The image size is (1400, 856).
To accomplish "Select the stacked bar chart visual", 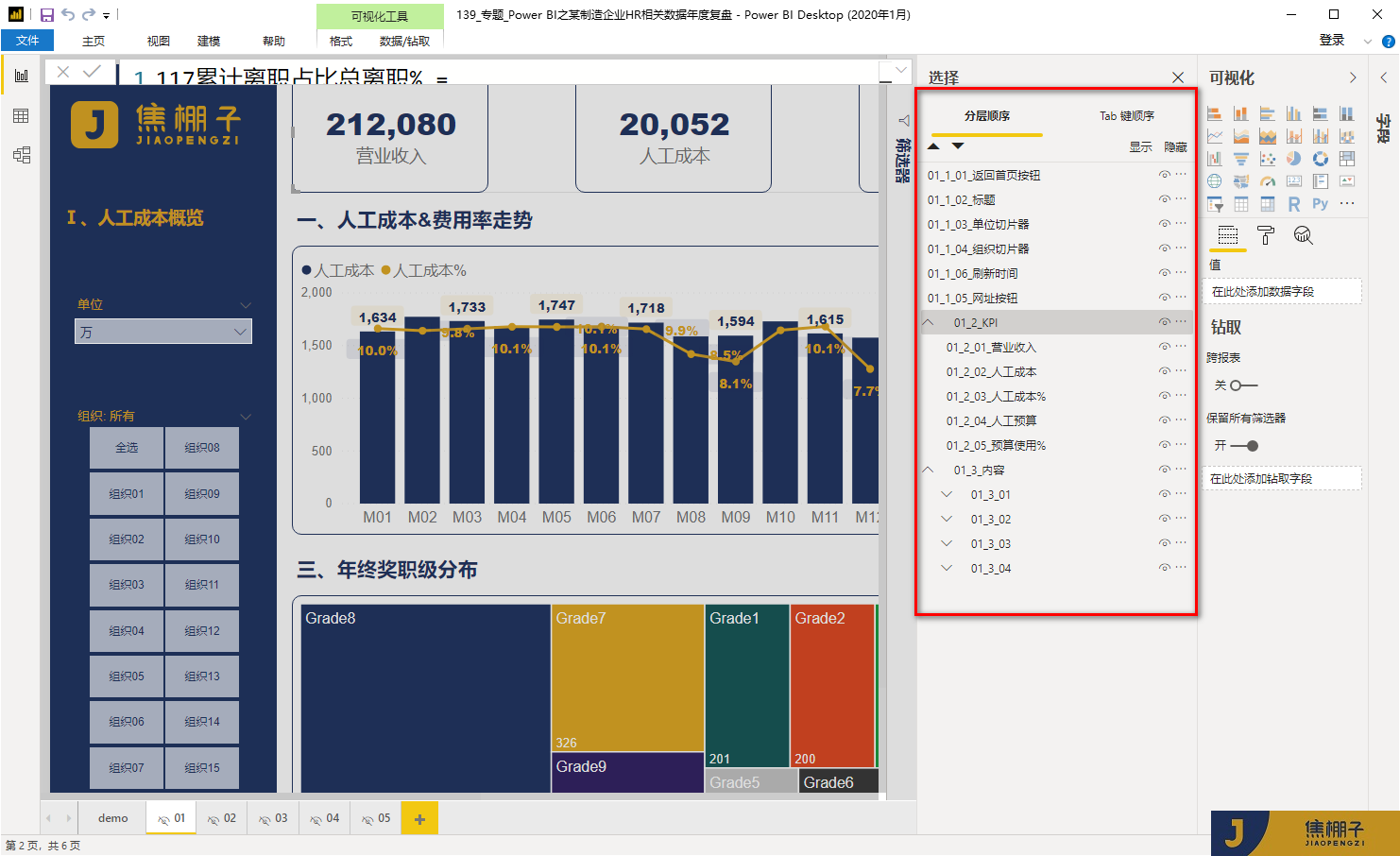I will [1215, 114].
